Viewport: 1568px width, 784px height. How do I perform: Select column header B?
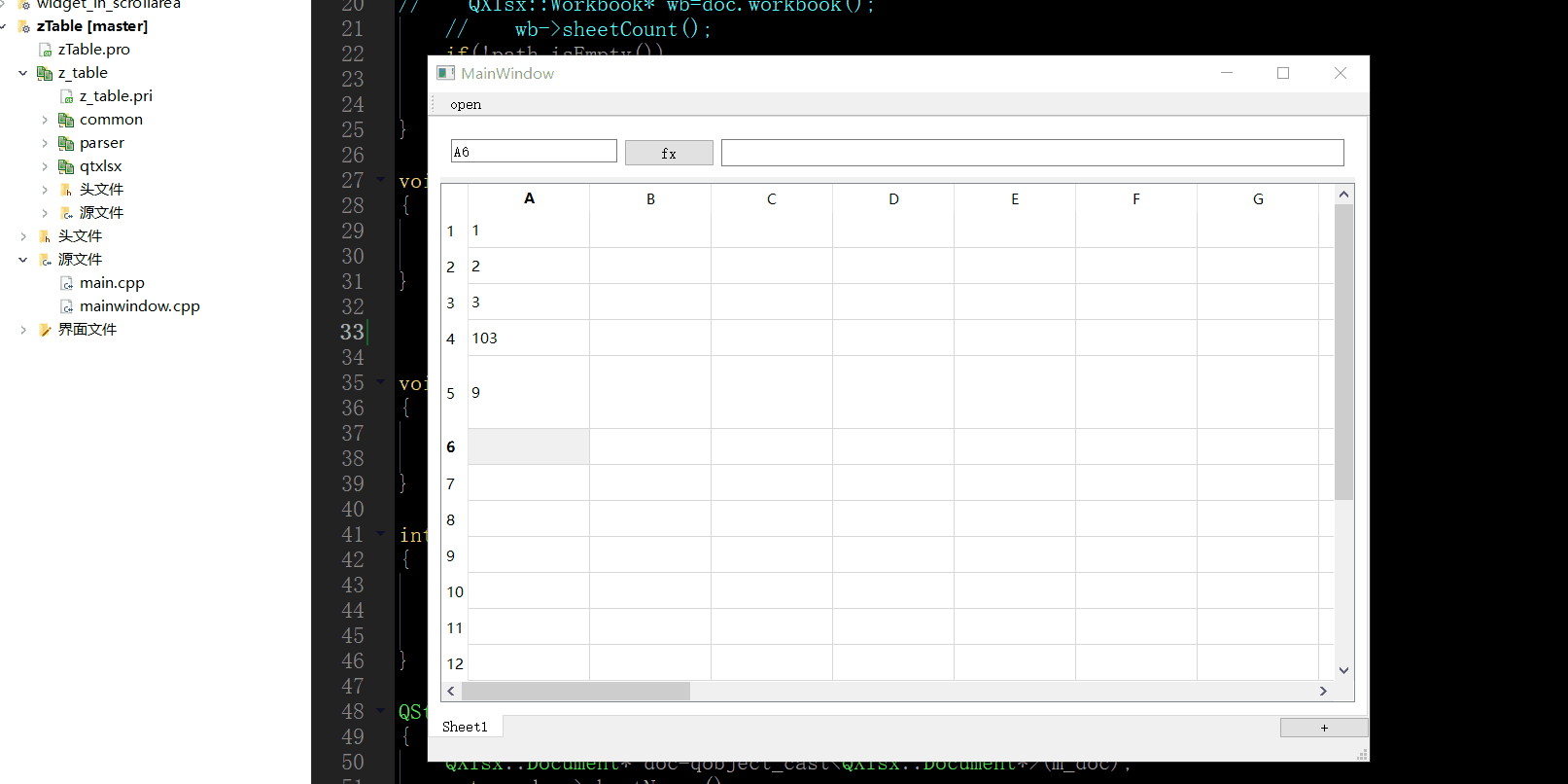(650, 198)
